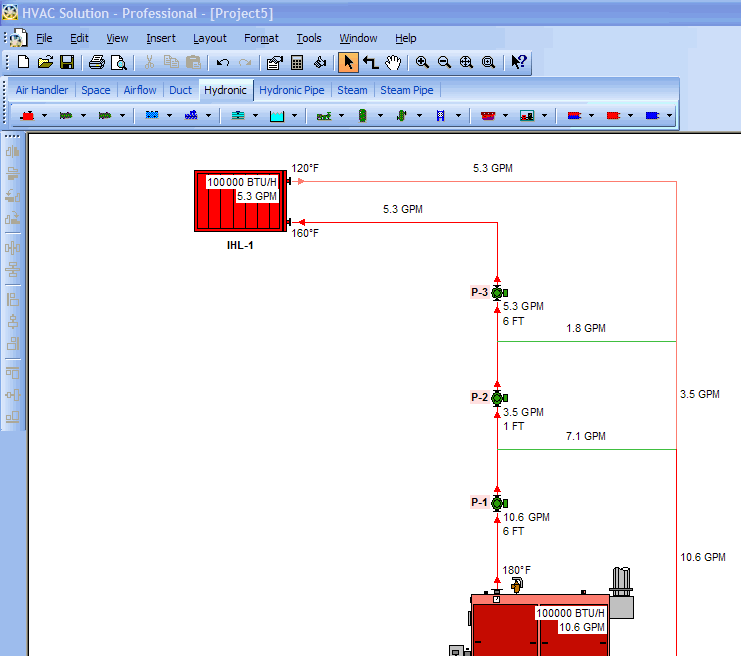The height and width of the screenshot is (656, 741).
Task: Open print preview
Action: pyautogui.click(x=119, y=62)
